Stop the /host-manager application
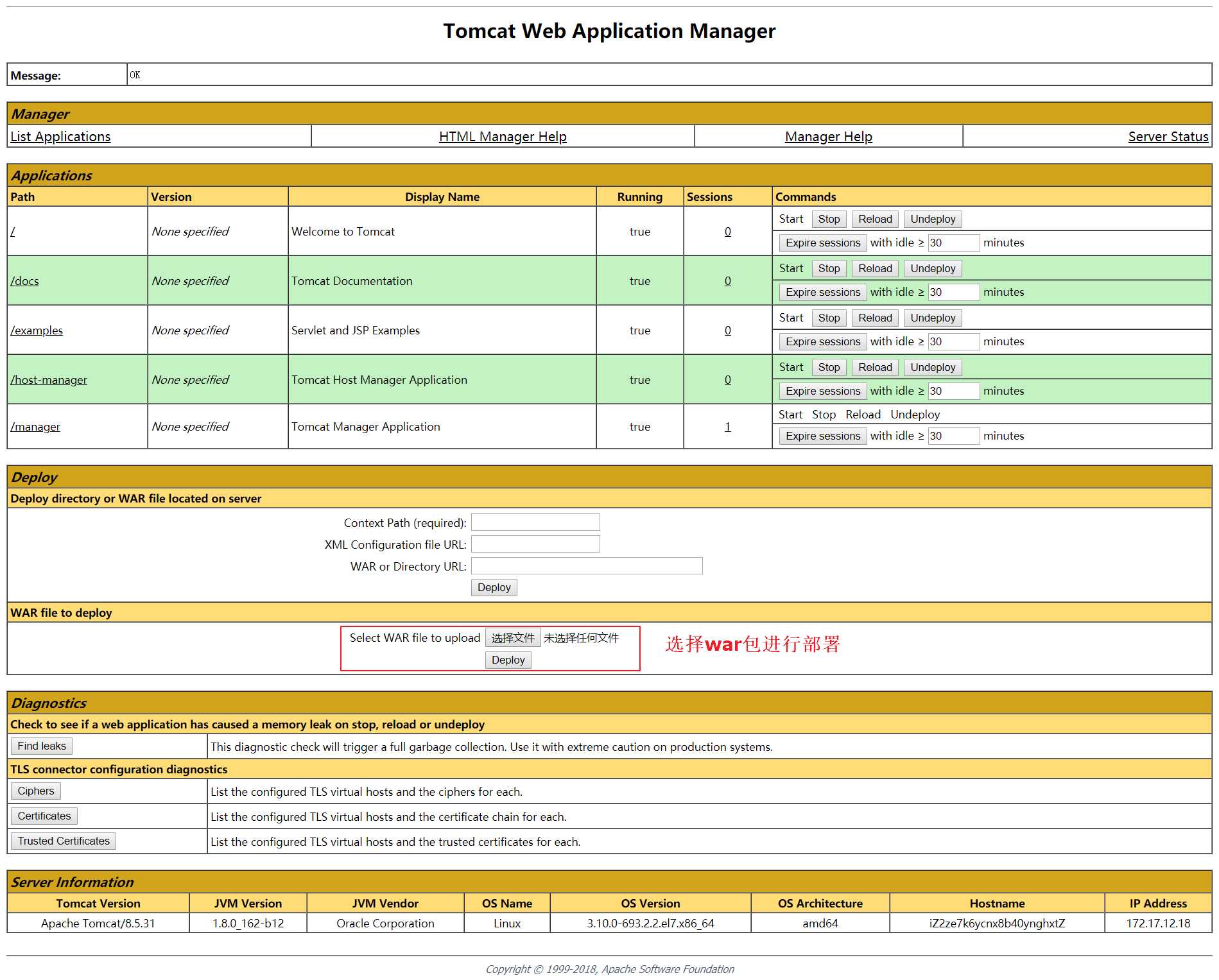The width and height of the screenshot is (1219, 980). coord(829,367)
